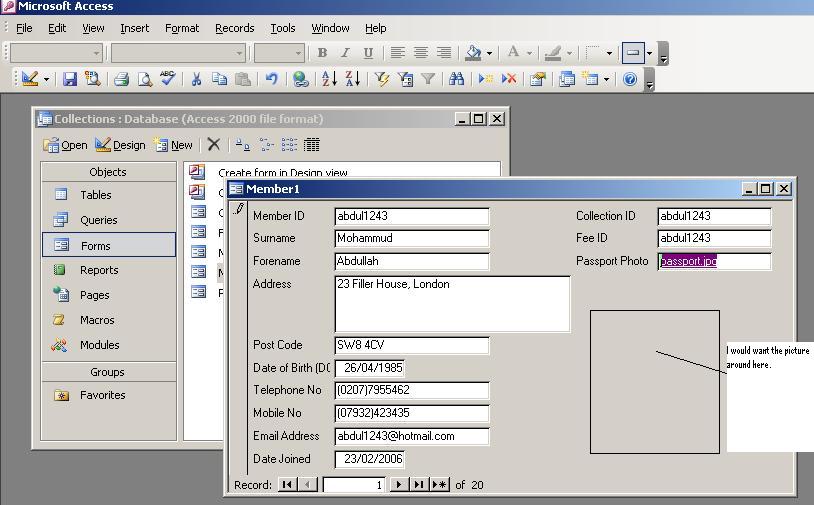Open the file search icon beside Save

click(92, 79)
